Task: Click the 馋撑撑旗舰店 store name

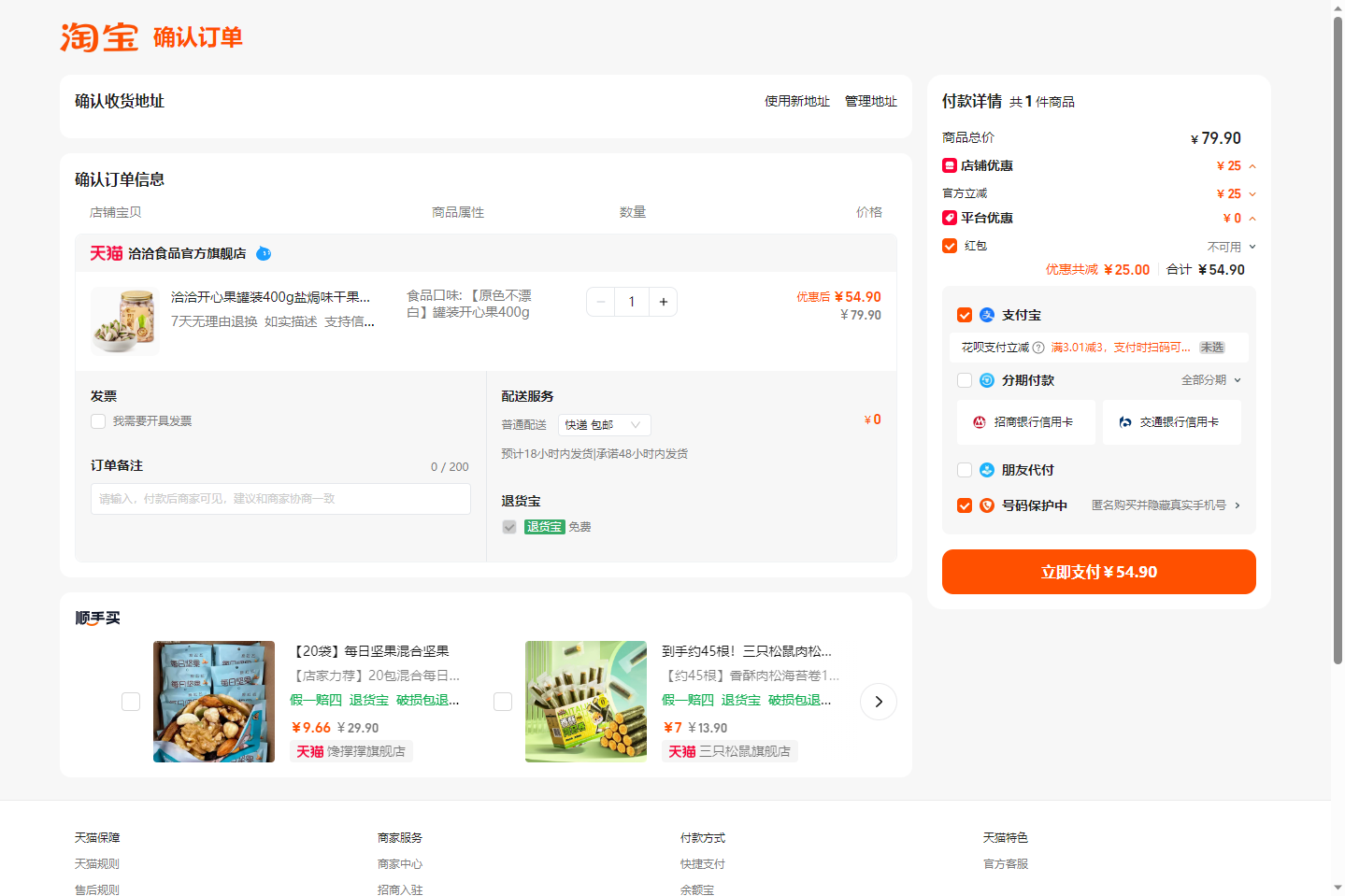Action: coord(366,751)
